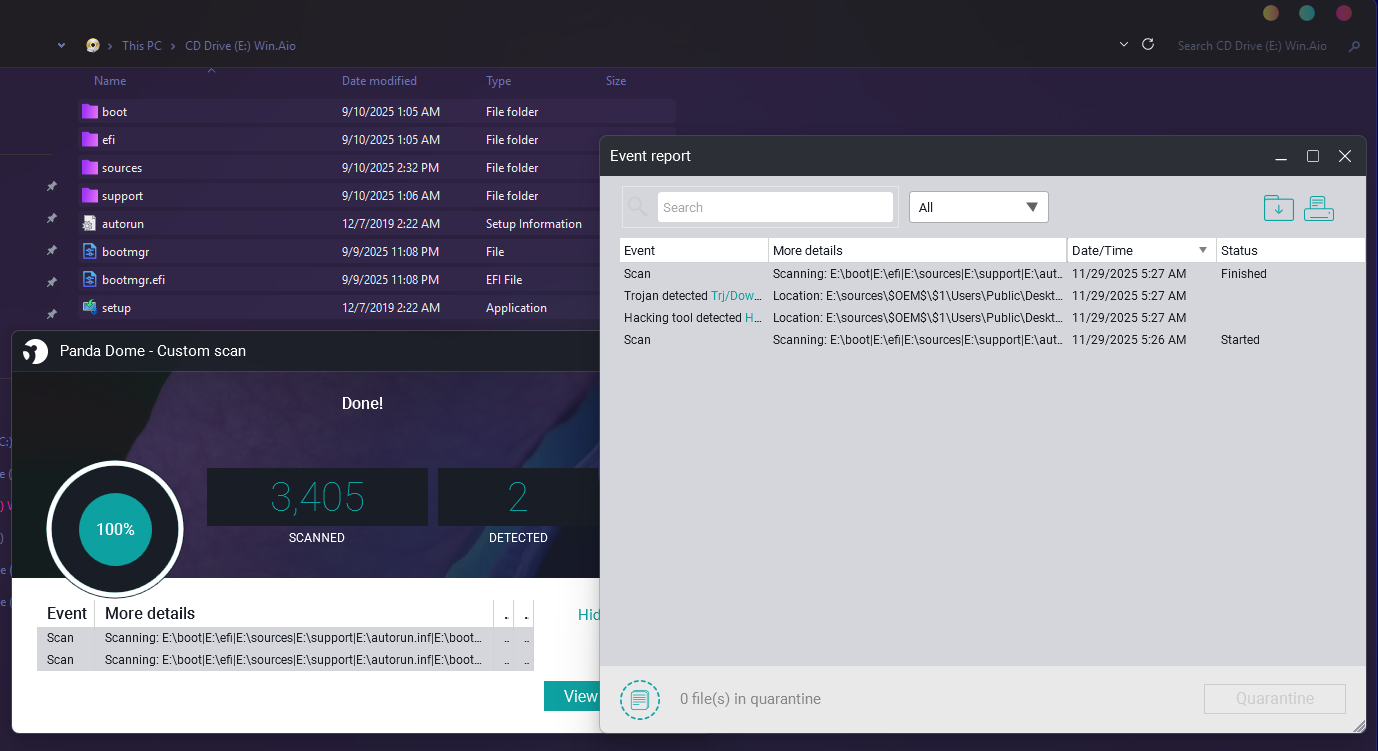Viewport: 1378px width, 751px height.
Task: Expand the chevron before This PC breadcrumb
Action: [x=111, y=46]
